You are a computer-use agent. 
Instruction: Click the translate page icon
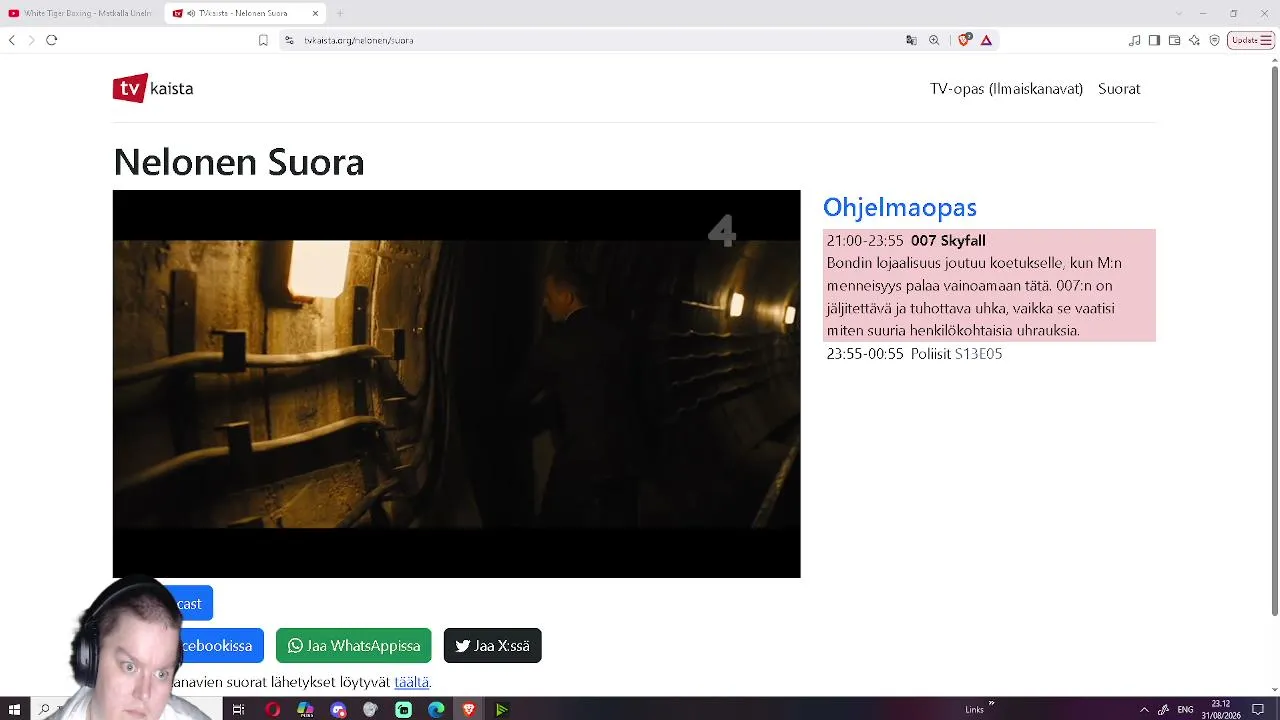click(x=911, y=40)
